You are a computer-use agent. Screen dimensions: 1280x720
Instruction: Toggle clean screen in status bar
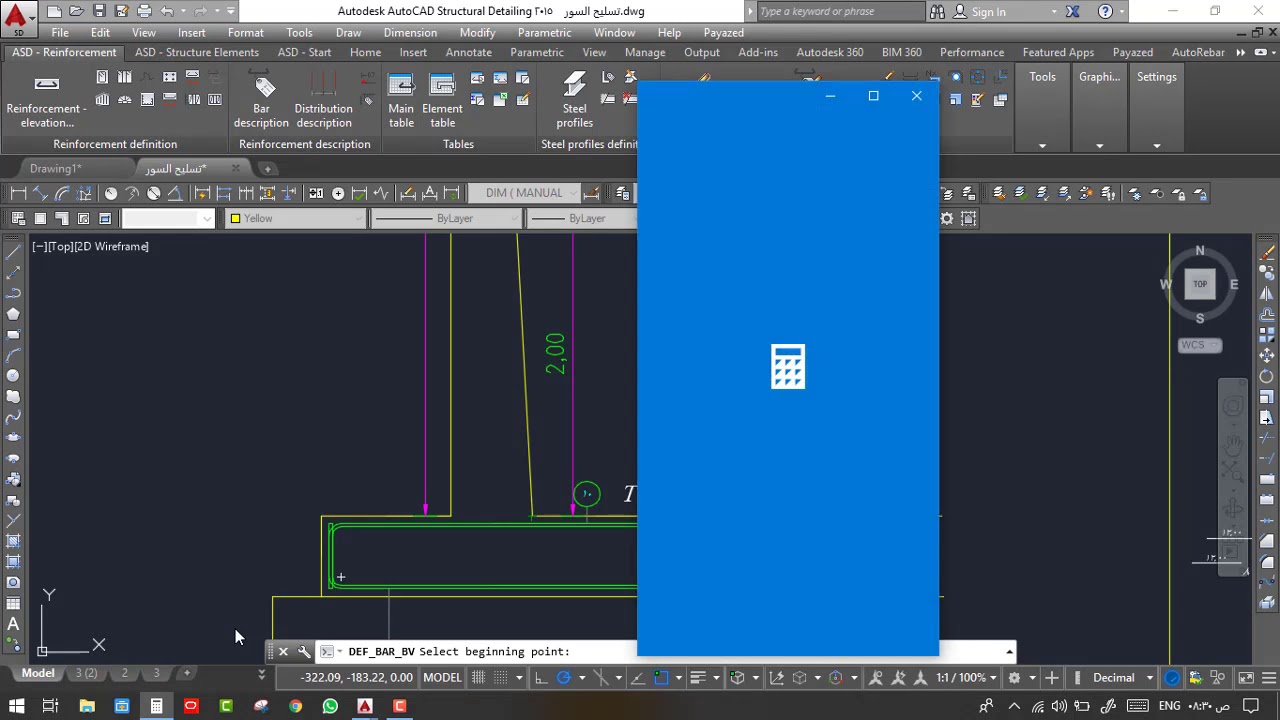click(x=1246, y=678)
